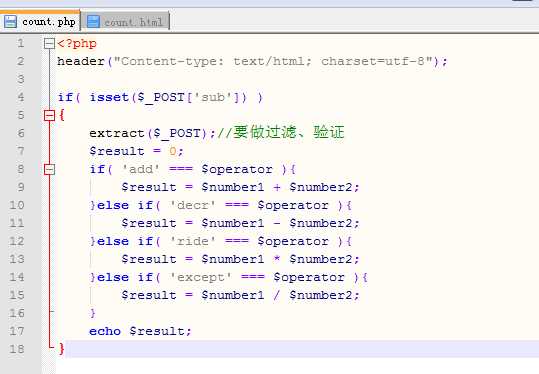Click the file icon on count.html tab
The height and width of the screenshot is (374, 539).
click(93, 21)
